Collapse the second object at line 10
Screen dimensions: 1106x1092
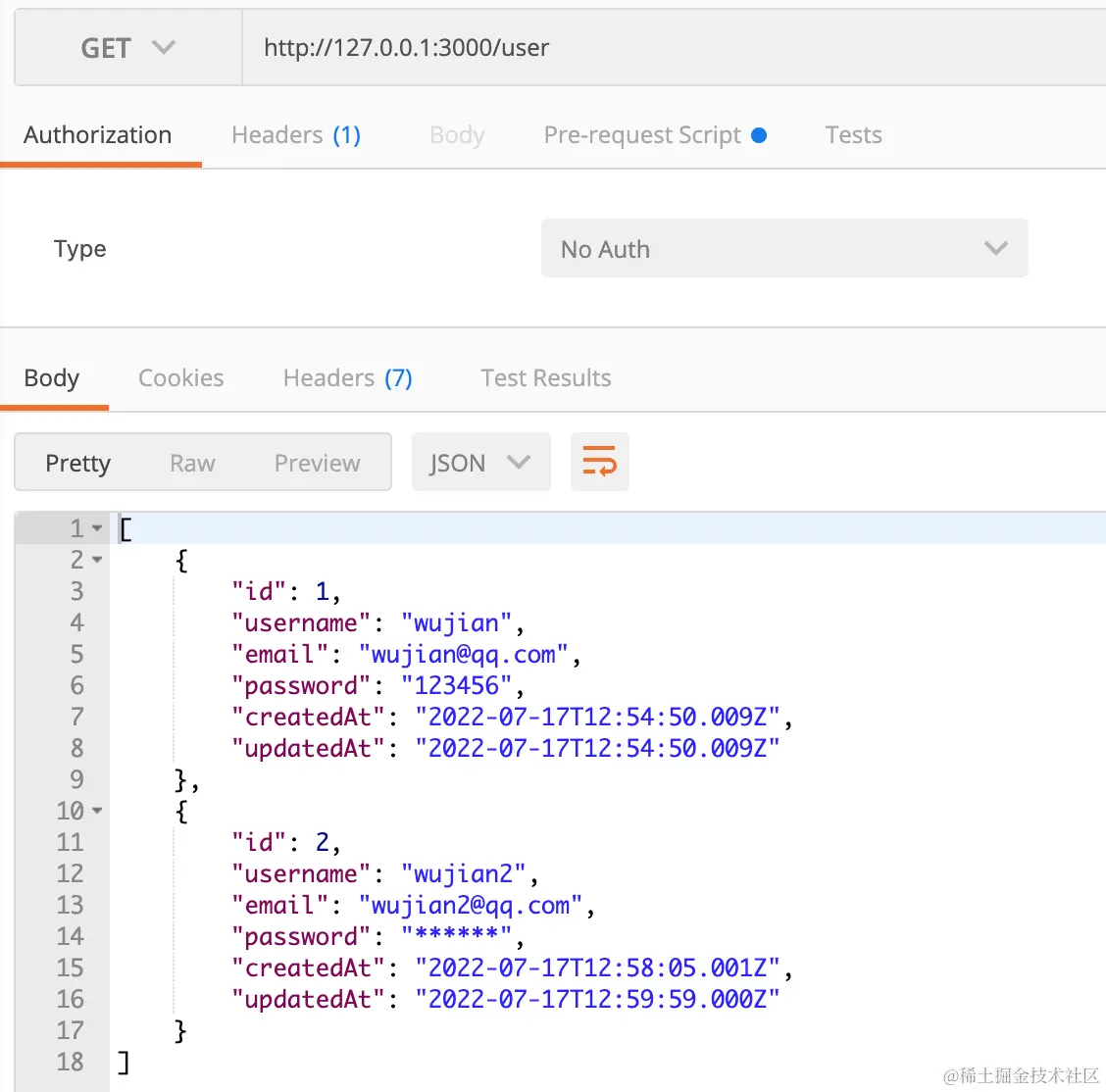point(97,812)
